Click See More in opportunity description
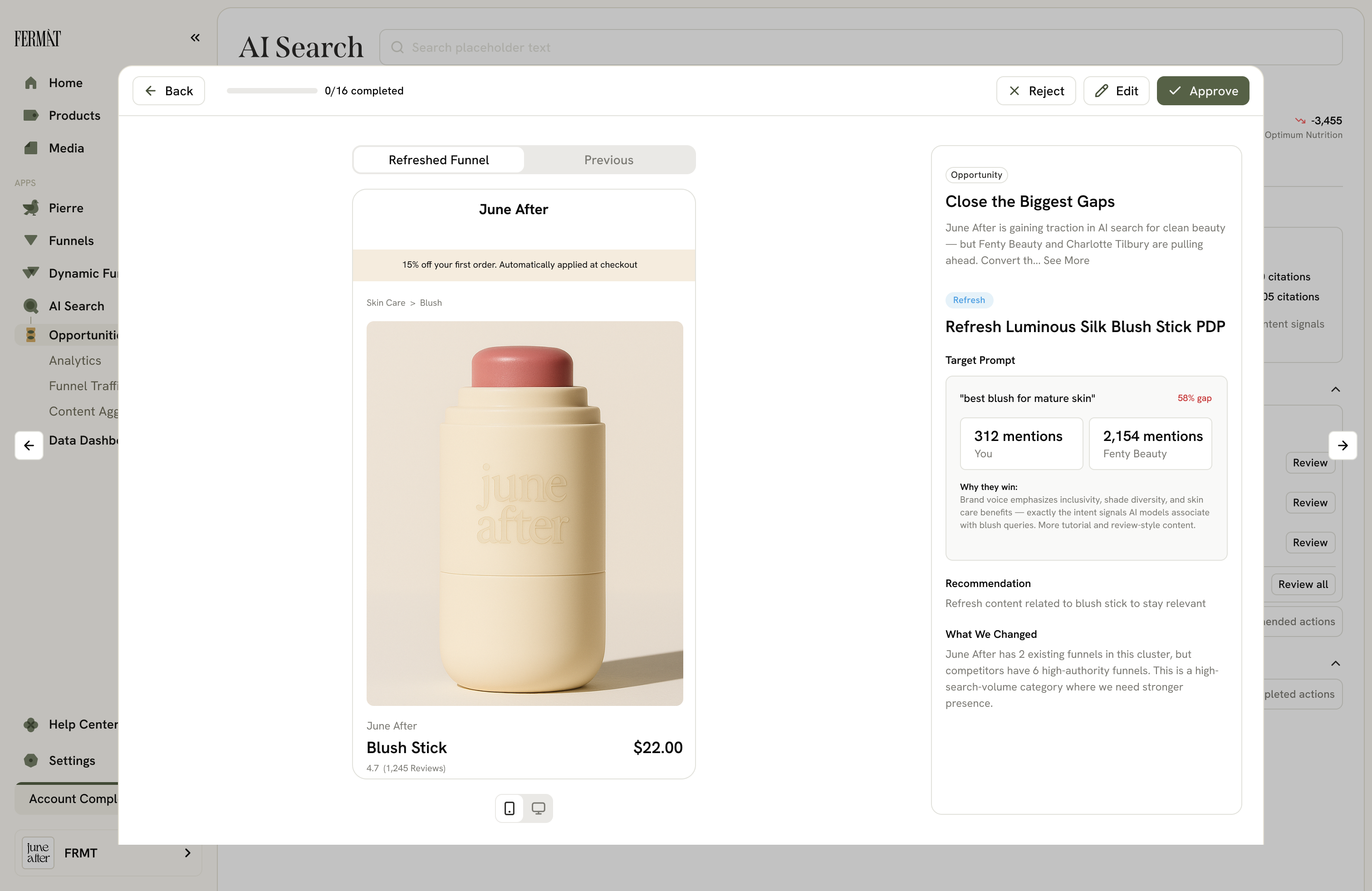The height and width of the screenshot is (891, 1372). 1066,260
